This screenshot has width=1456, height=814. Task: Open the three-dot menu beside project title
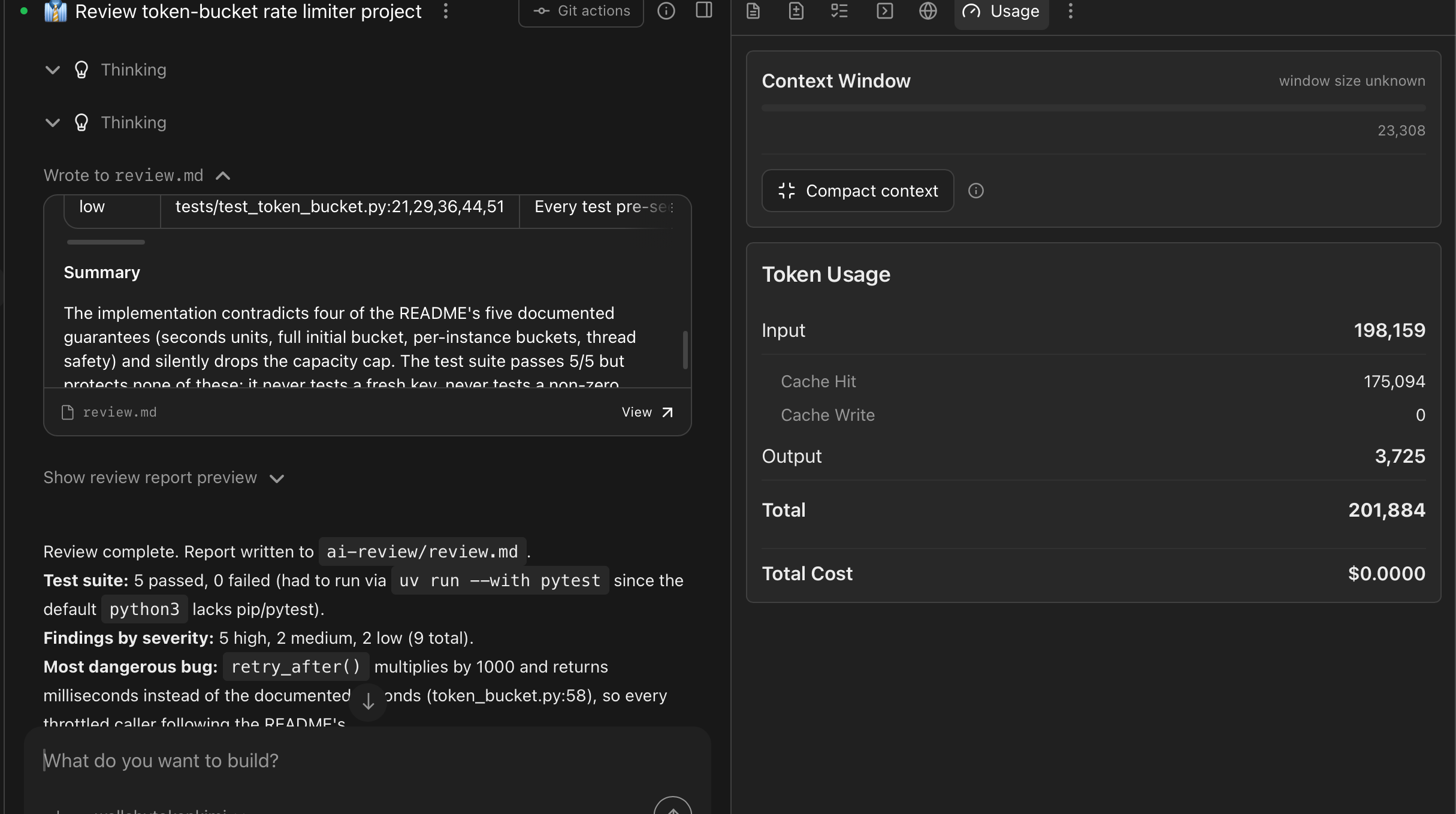(x=445, y=11)
